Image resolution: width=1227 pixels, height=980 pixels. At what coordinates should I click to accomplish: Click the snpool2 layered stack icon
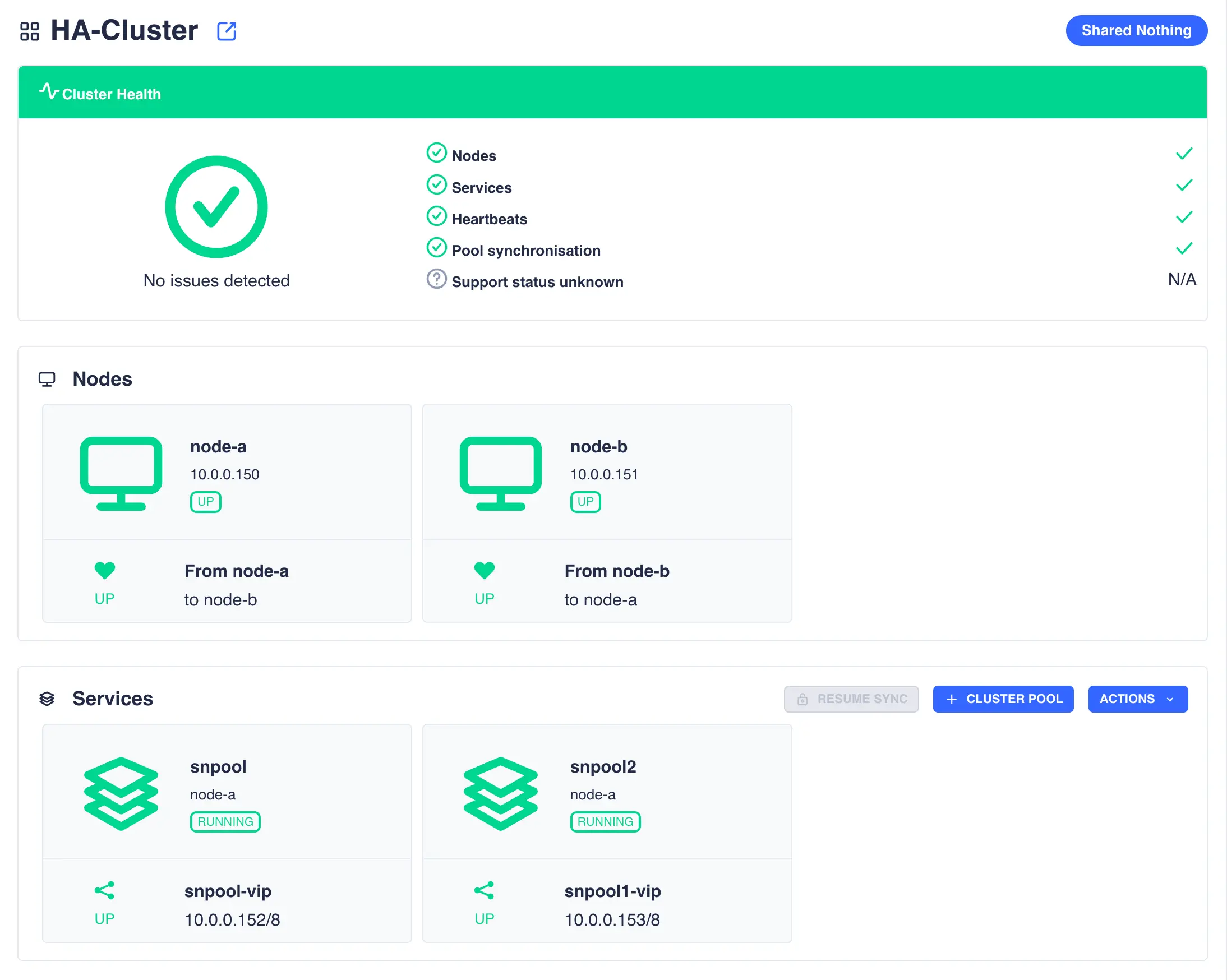click(500, 793)
